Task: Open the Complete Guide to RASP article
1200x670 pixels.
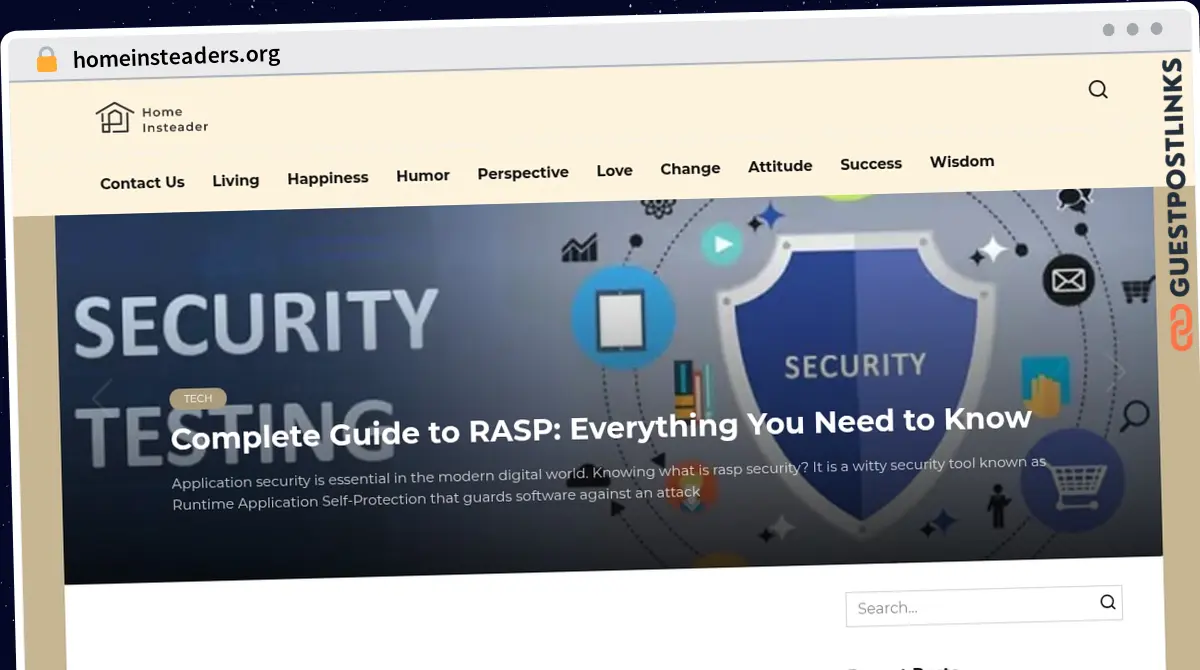Action: (x=601, y=428)
